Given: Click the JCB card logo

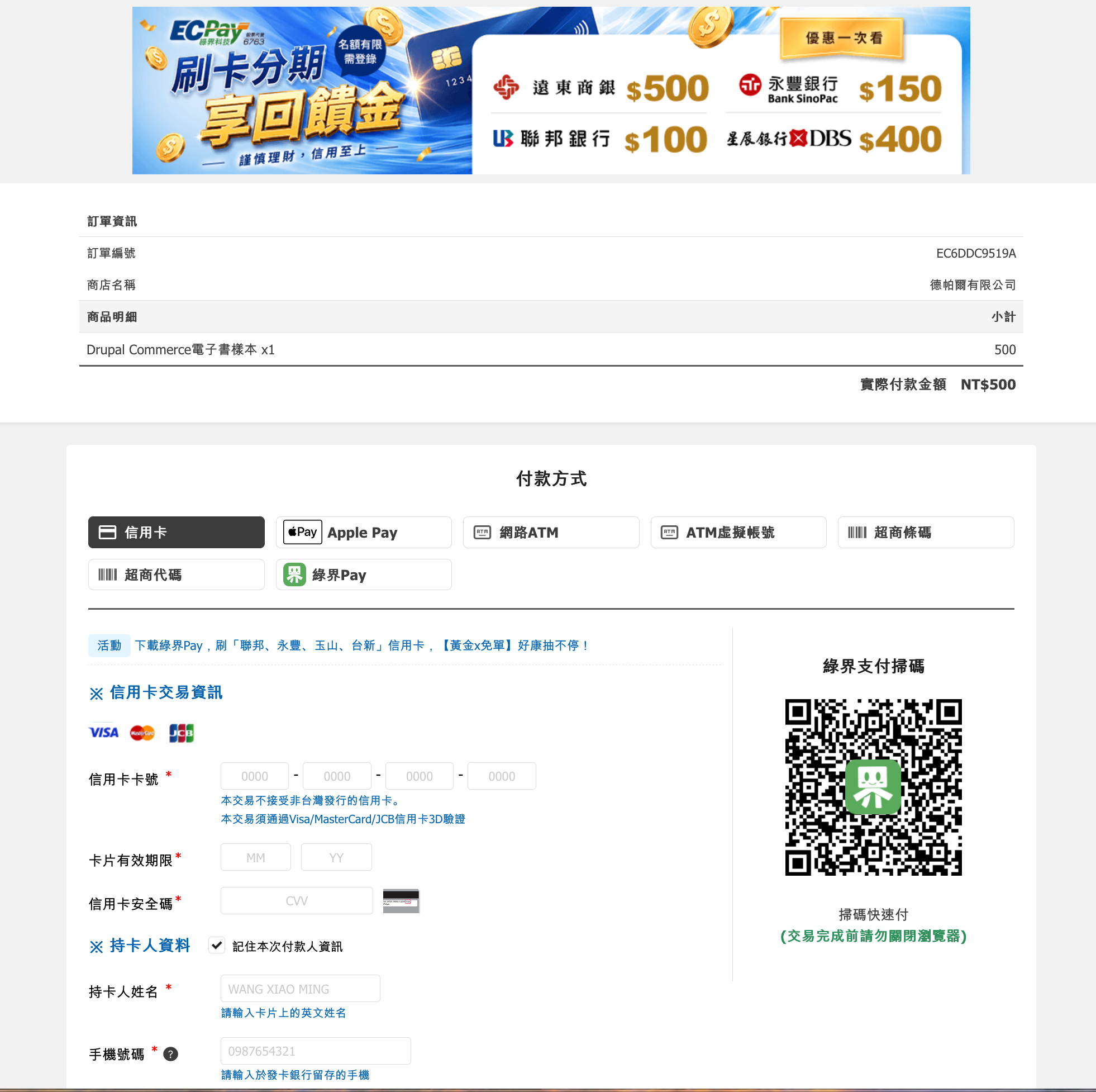Looking at the screenshot, I should tap(182, 732).
